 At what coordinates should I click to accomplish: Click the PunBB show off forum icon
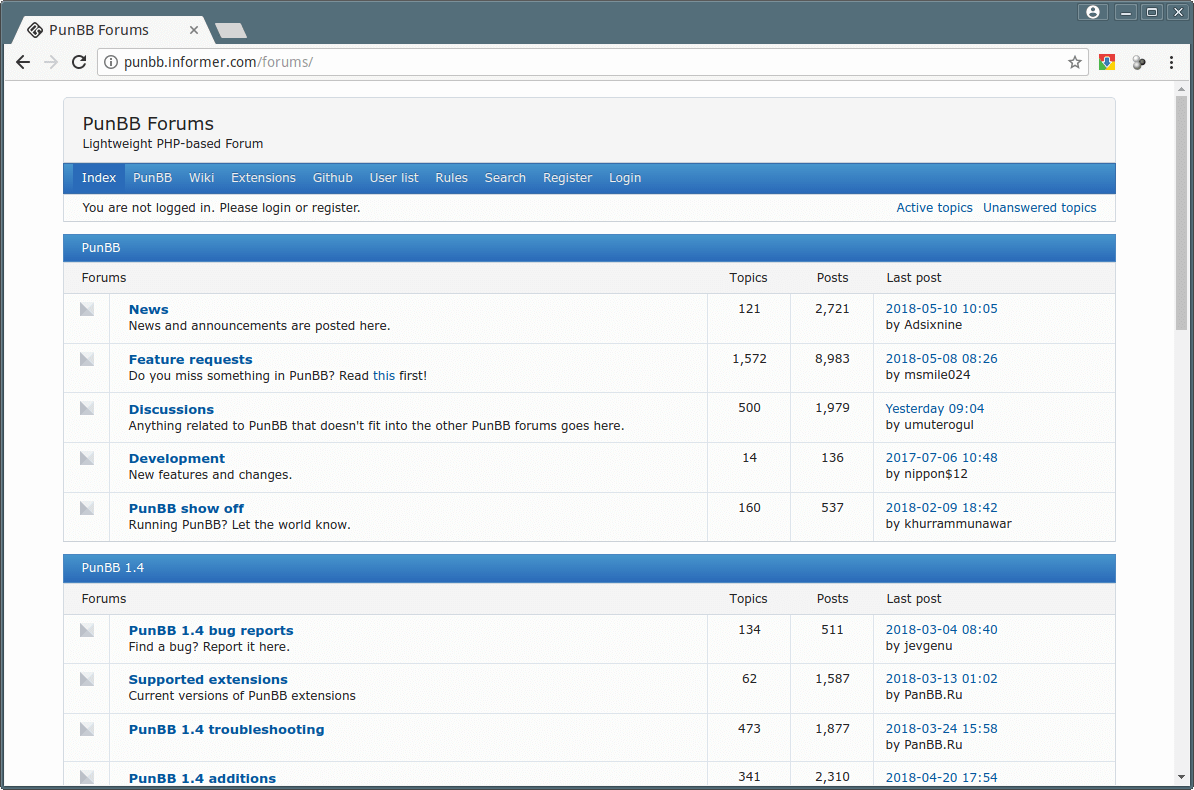click(86, 507)
